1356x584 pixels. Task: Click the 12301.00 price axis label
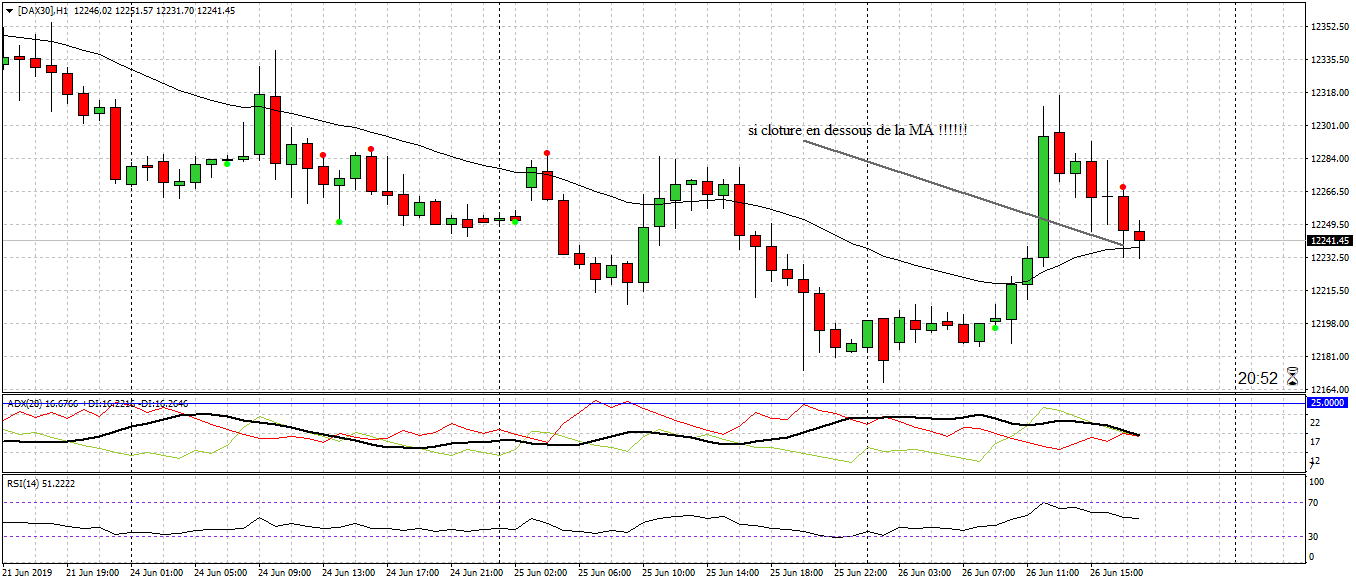pos(1330,126)
